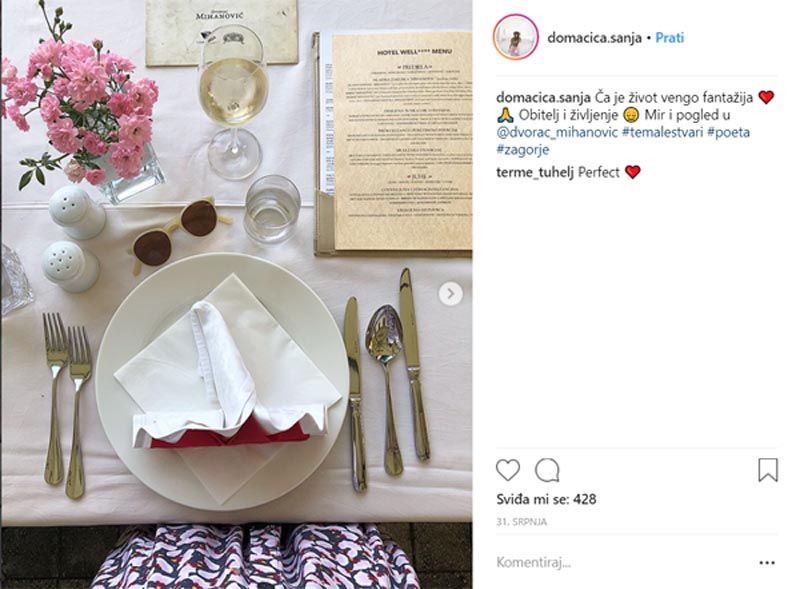
Task: Go to next photo with arrow
Action: [x=451, y=294]
